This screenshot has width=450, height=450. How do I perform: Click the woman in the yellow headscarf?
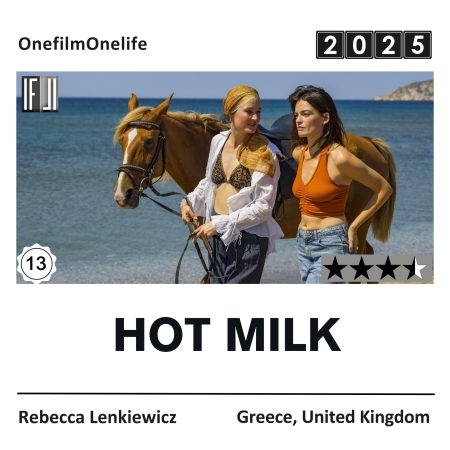pos(235,184)
